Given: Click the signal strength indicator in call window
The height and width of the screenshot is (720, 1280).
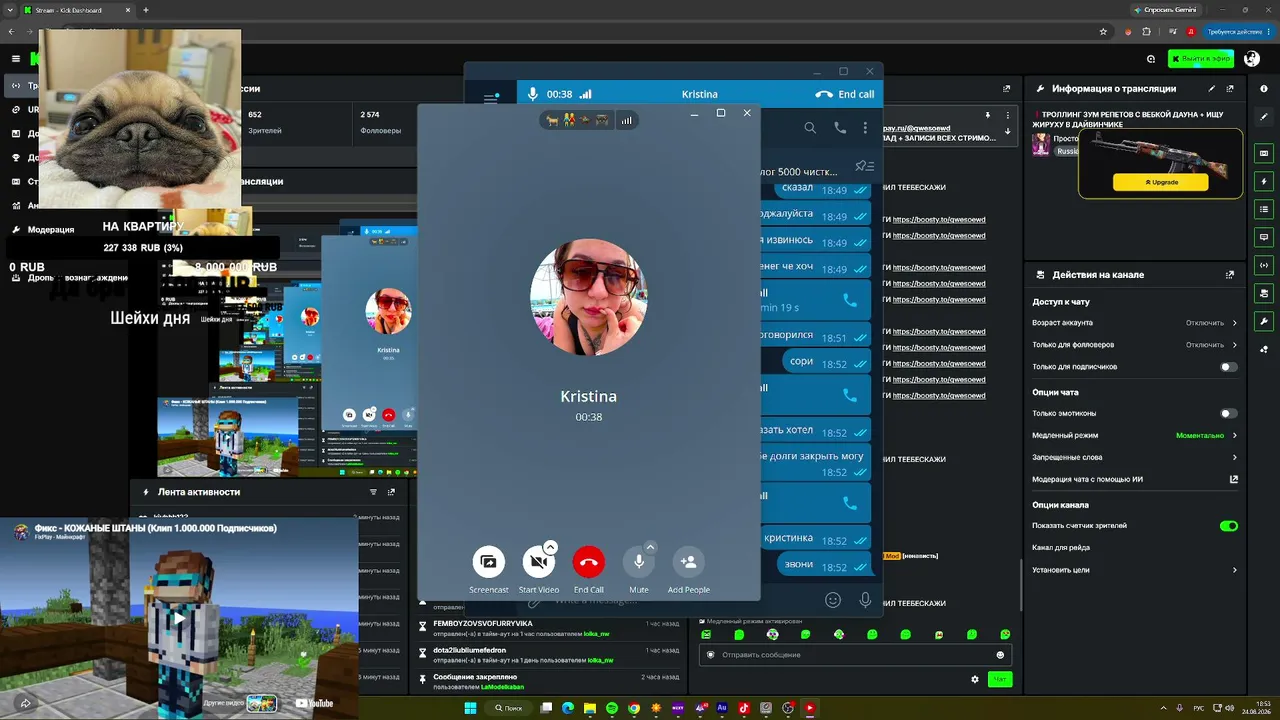Looking at the screenshot, I should coord(626,120).
